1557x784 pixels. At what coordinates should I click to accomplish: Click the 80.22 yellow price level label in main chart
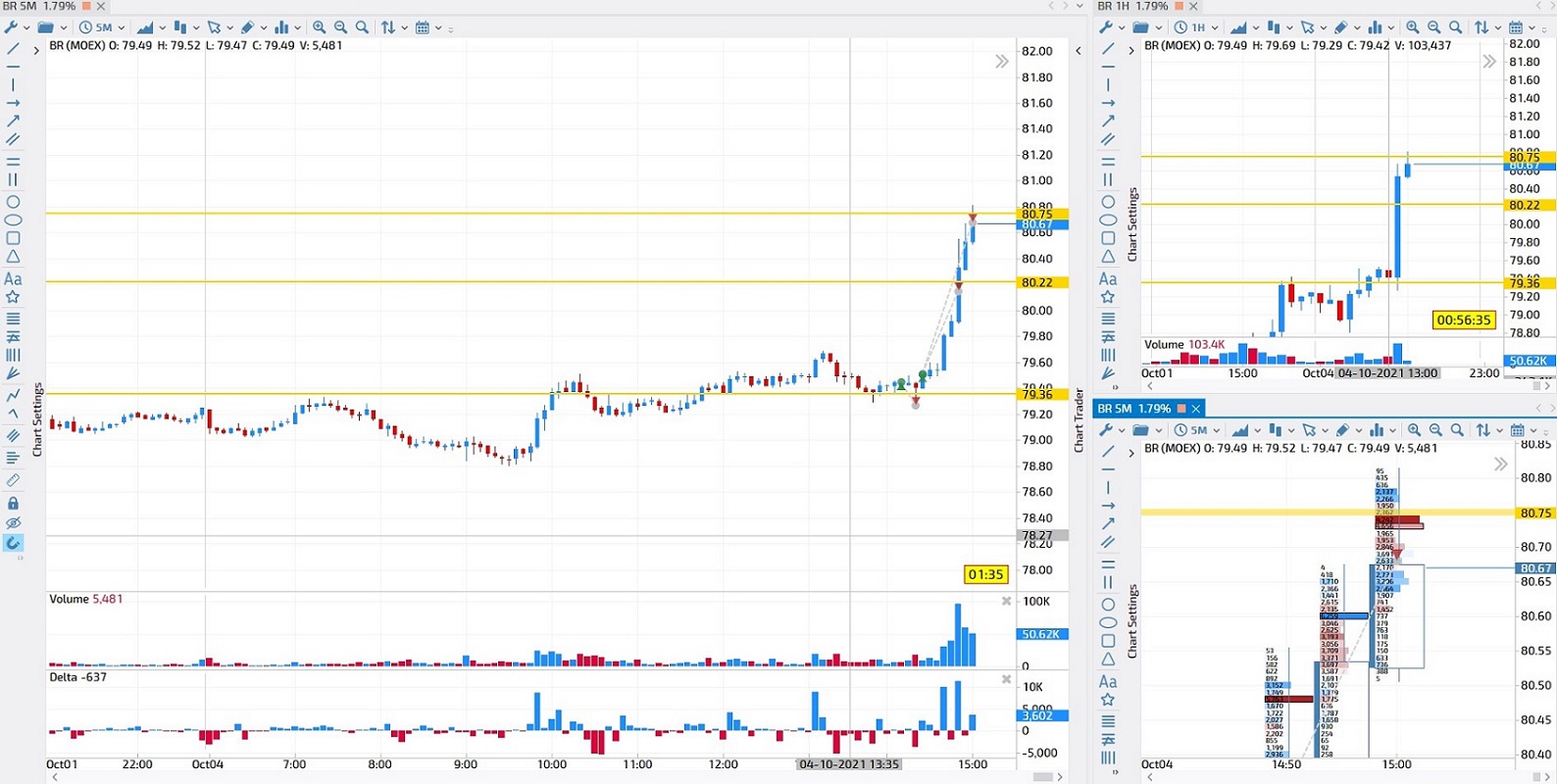coord(1042,282)
